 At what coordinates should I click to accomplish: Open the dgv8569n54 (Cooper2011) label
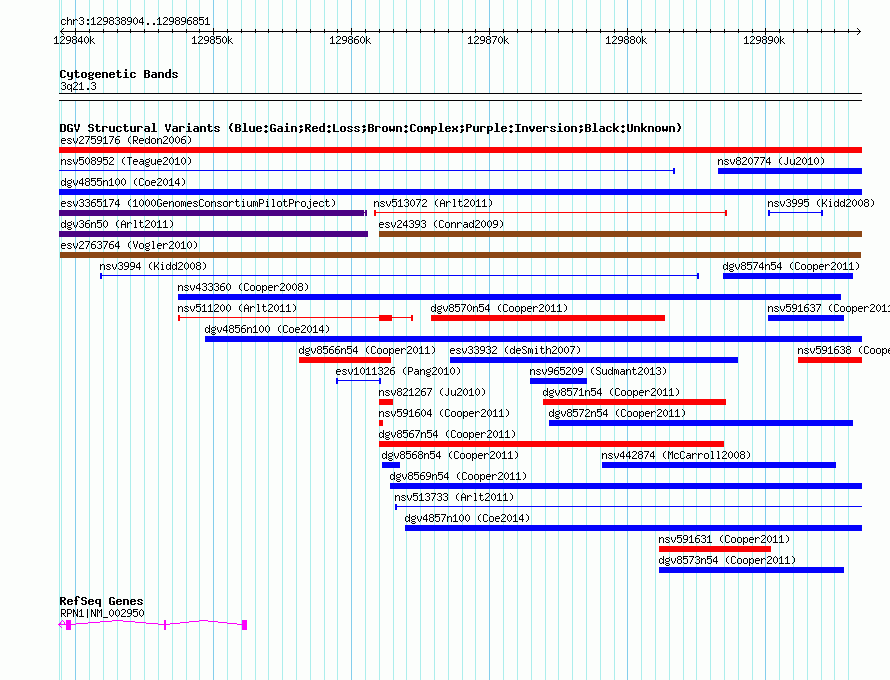(458, 476)
